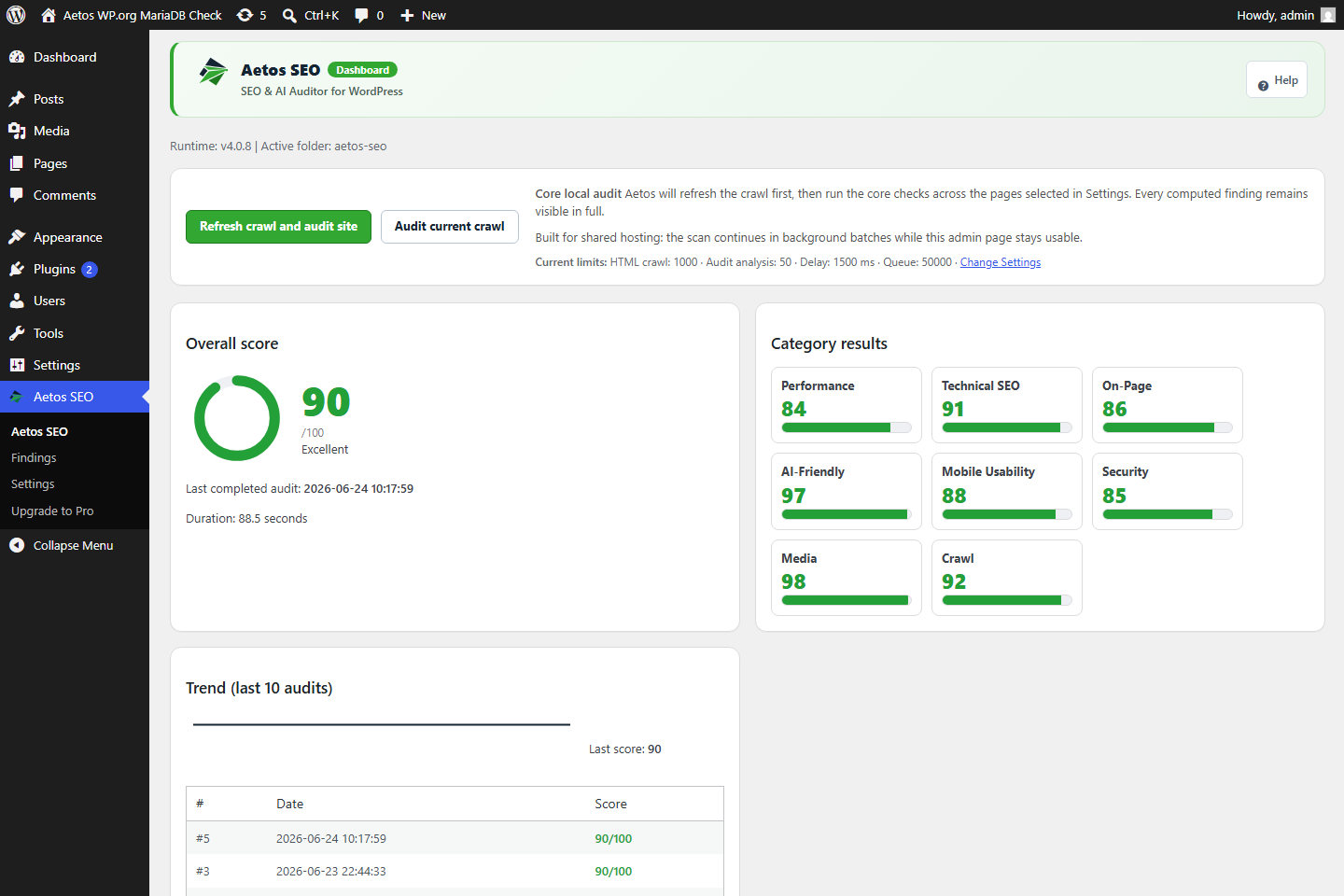Click the Help button

click(x=1277, y=80)
